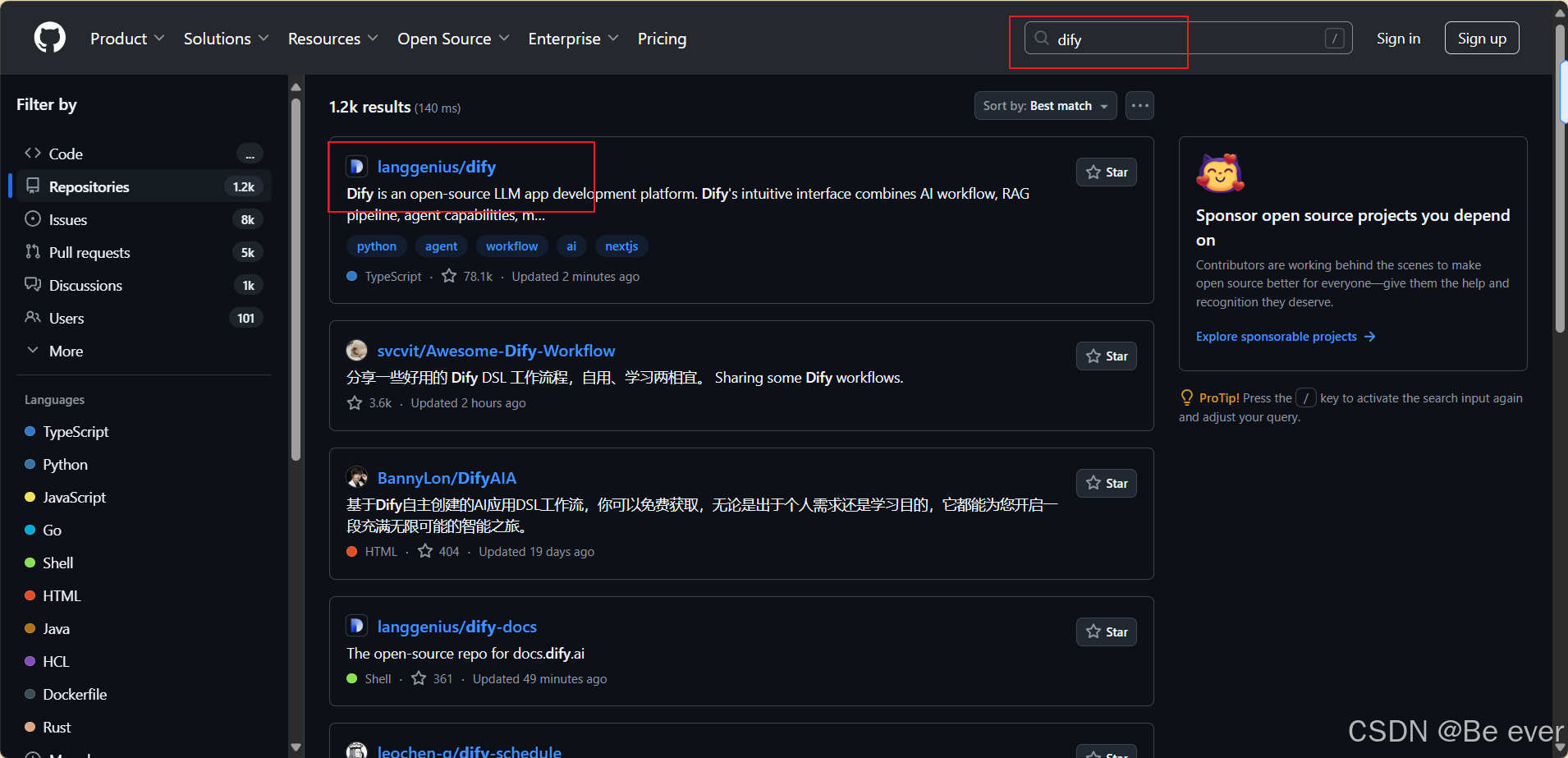Switch to the Repositories filter tab

click(x=88, y=186)
